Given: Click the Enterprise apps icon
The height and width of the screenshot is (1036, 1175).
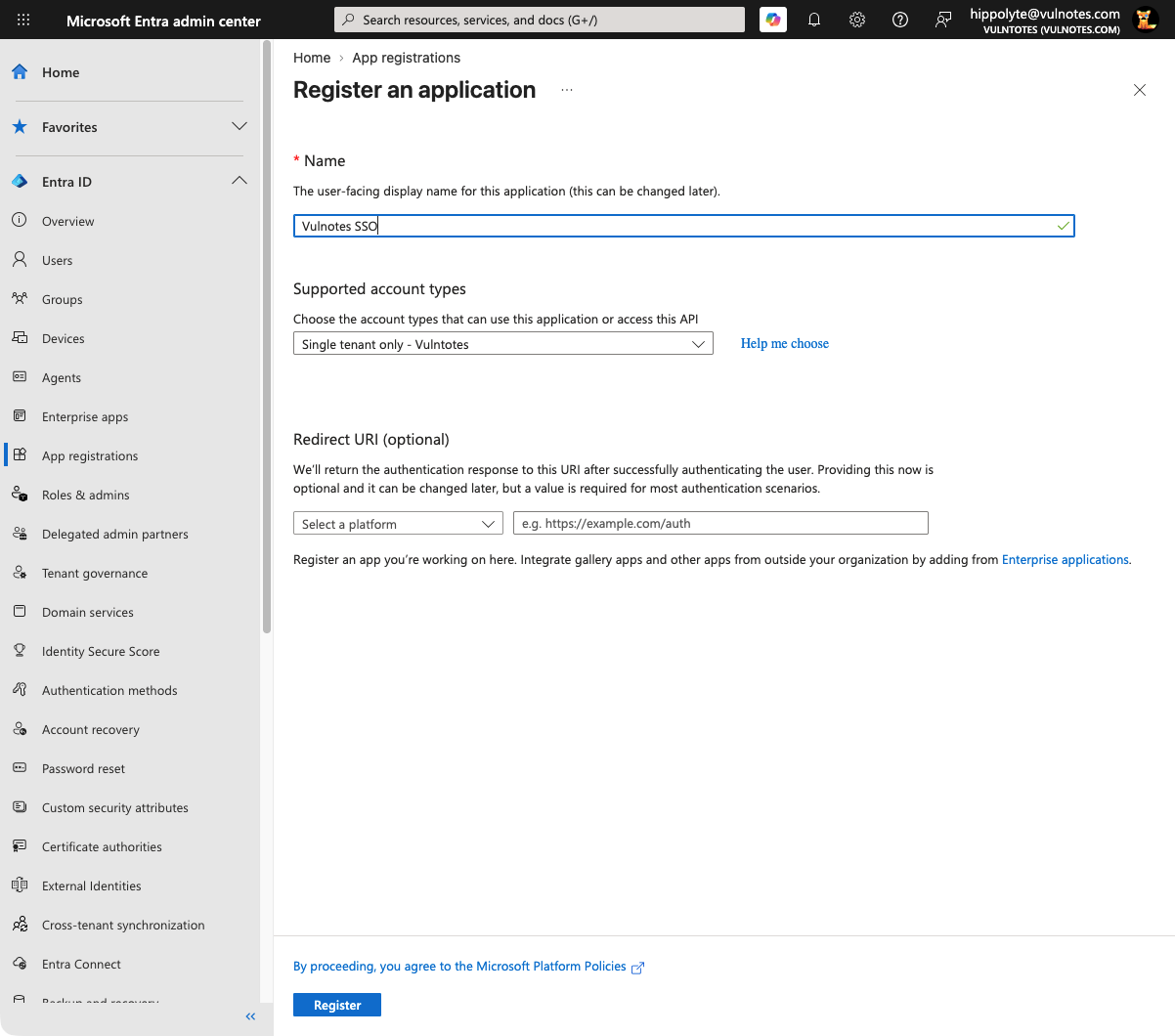Looking at the screenshot, I should (x=20, y=415).
